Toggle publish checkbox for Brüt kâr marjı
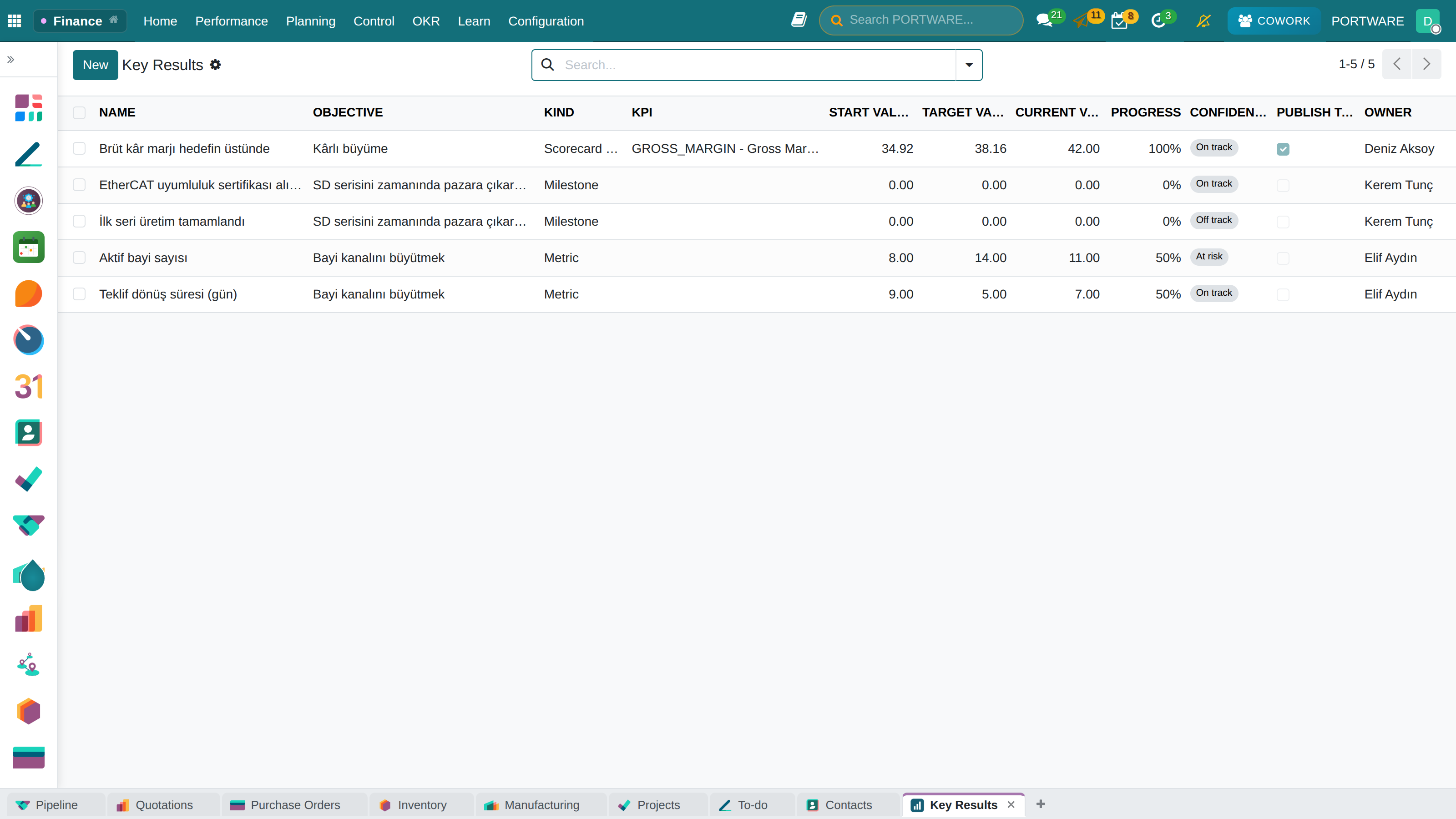Image resolution: width=1456 pixels, height=819 pixels. (x=1283, y=149)
